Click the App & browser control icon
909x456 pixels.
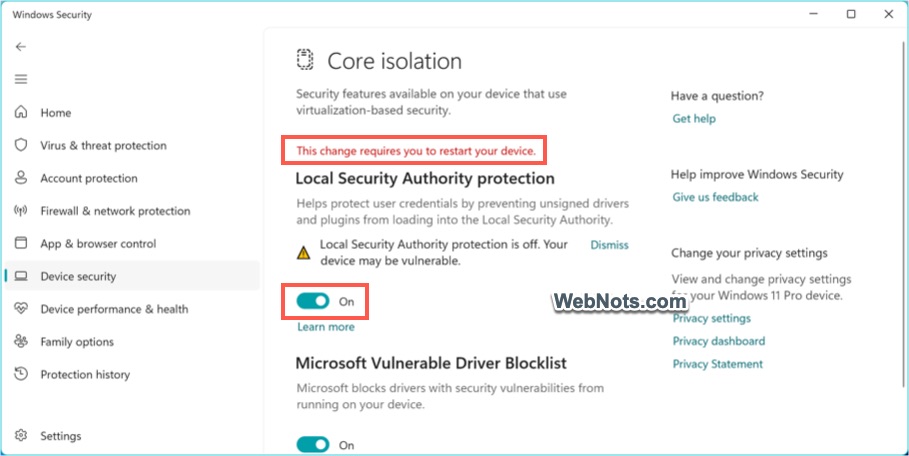click(21, 243)
